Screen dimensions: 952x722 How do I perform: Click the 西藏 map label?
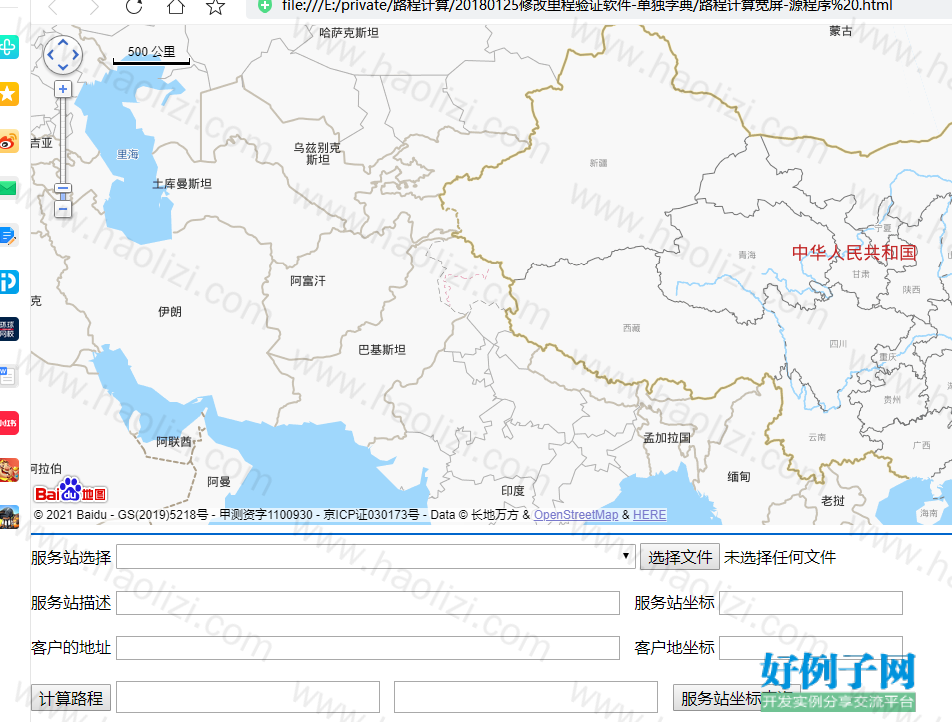(x=631, y=328)
